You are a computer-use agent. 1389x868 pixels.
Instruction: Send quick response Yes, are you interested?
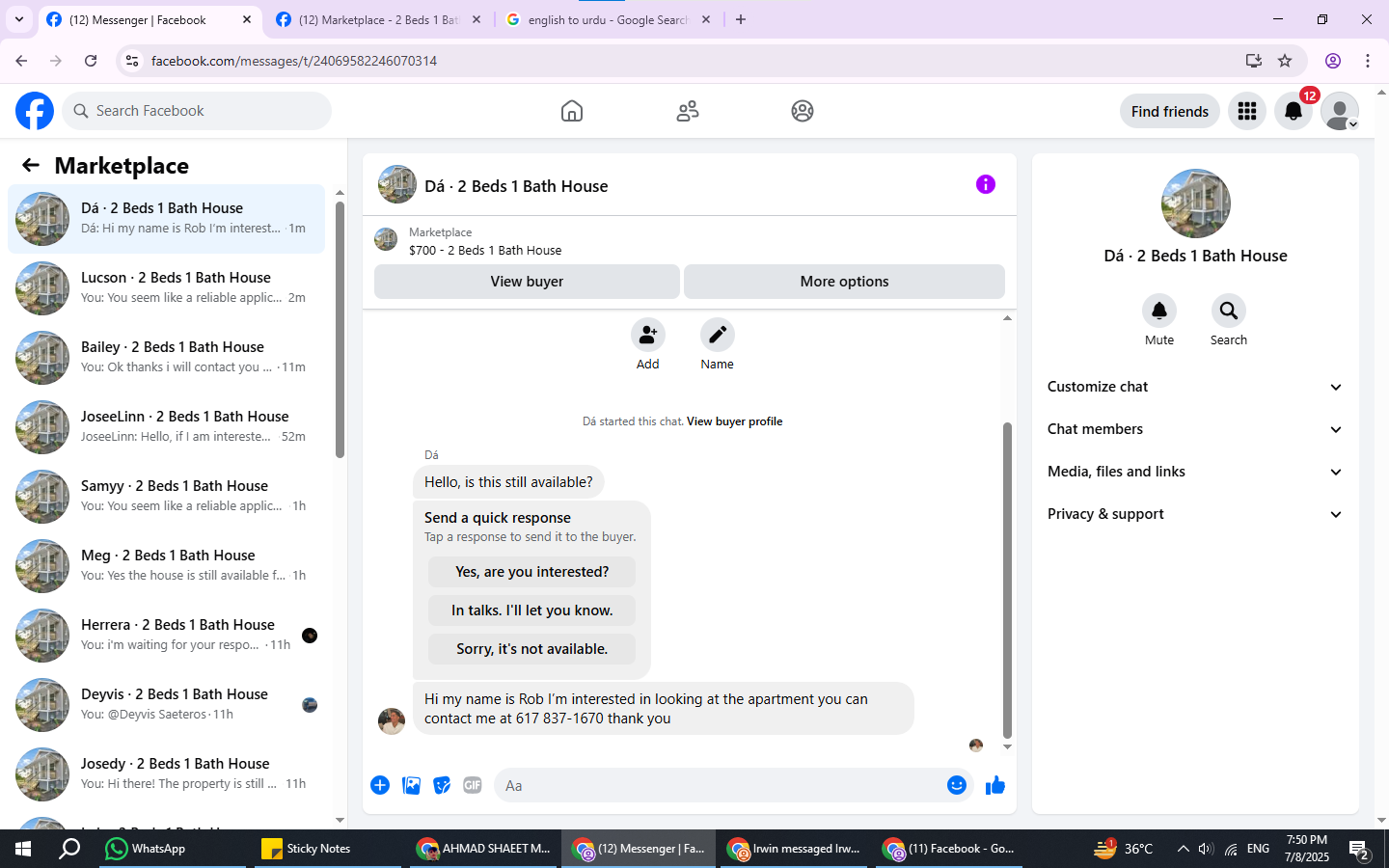531,572
